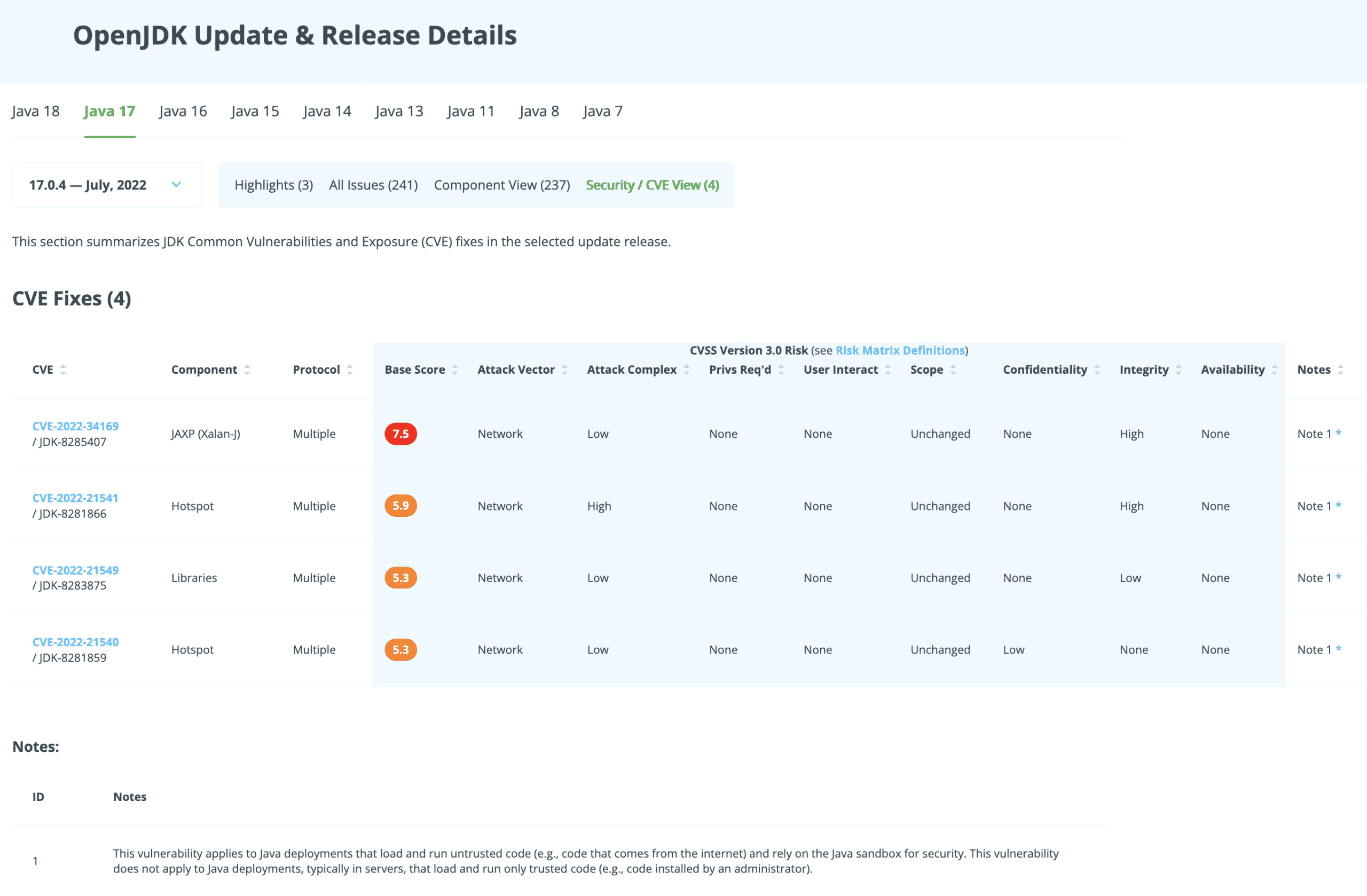Click the 5.9 base score badge
Screen dimensions: 1367x896
coord(401,506)
